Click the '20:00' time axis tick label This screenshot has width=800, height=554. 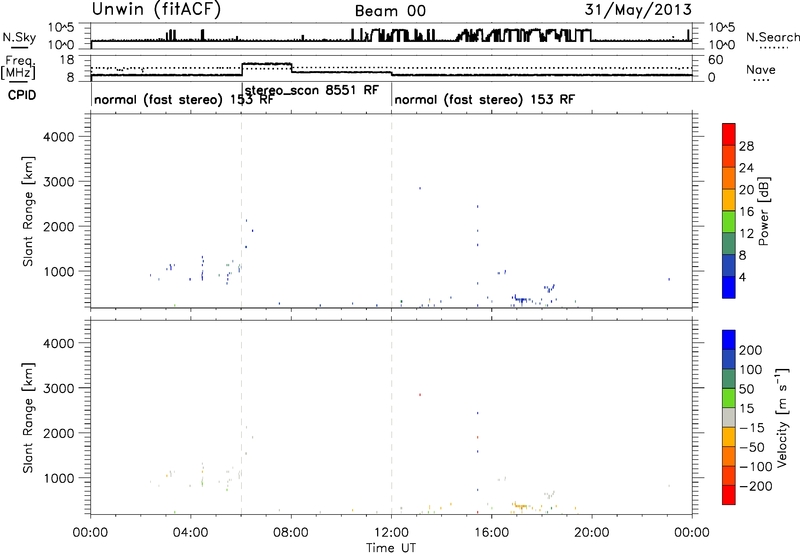click(x=591, y=533)
